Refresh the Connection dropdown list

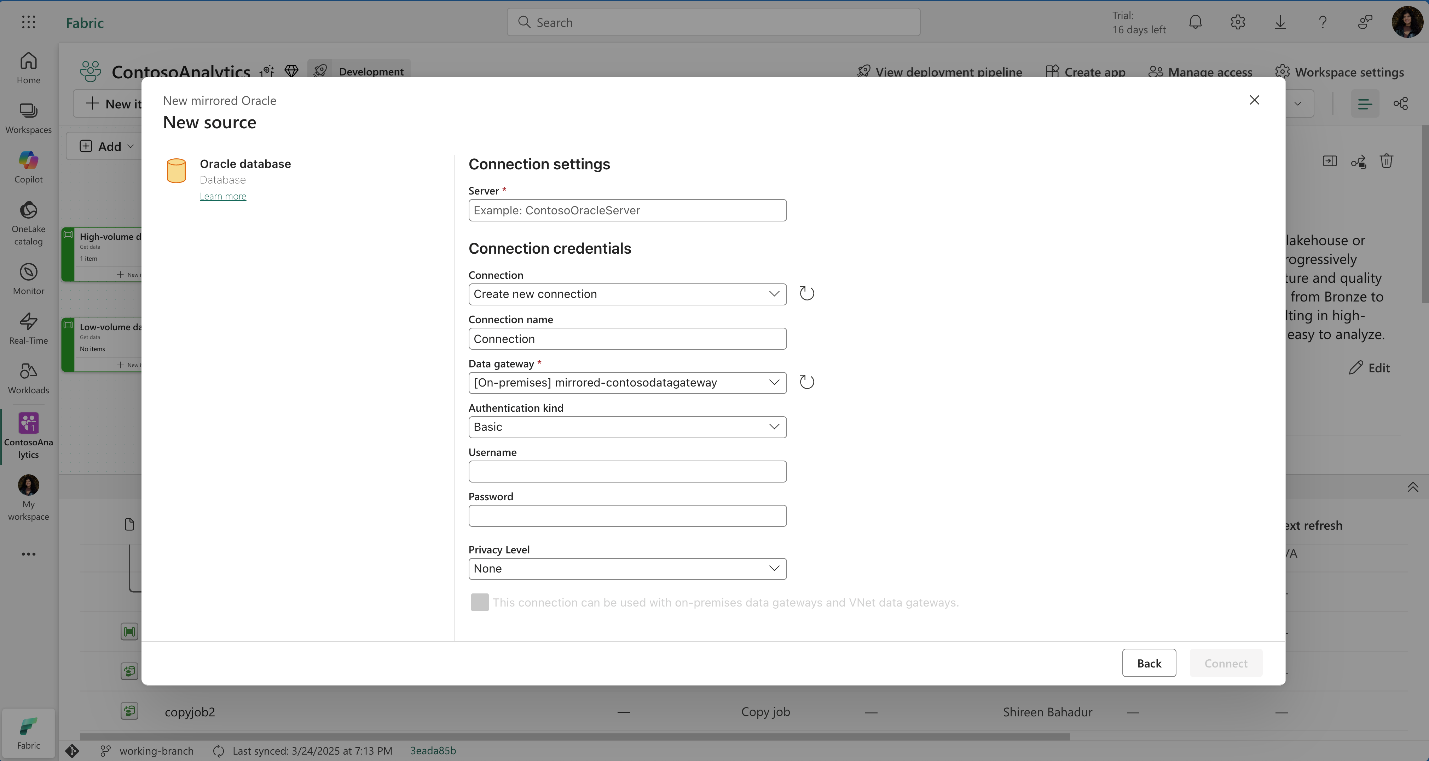point(807,293)
